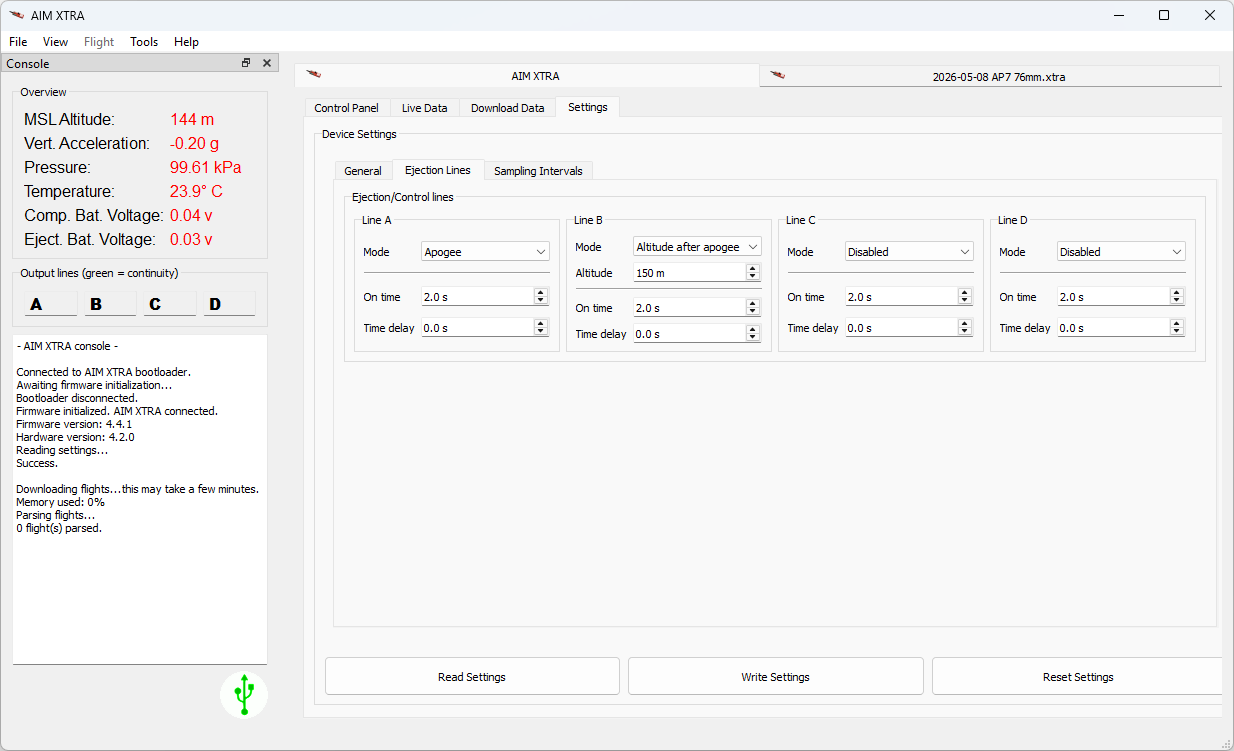Click console line '0 flight(s) parsed.'
1234x751 pixels.
(59, 528)
